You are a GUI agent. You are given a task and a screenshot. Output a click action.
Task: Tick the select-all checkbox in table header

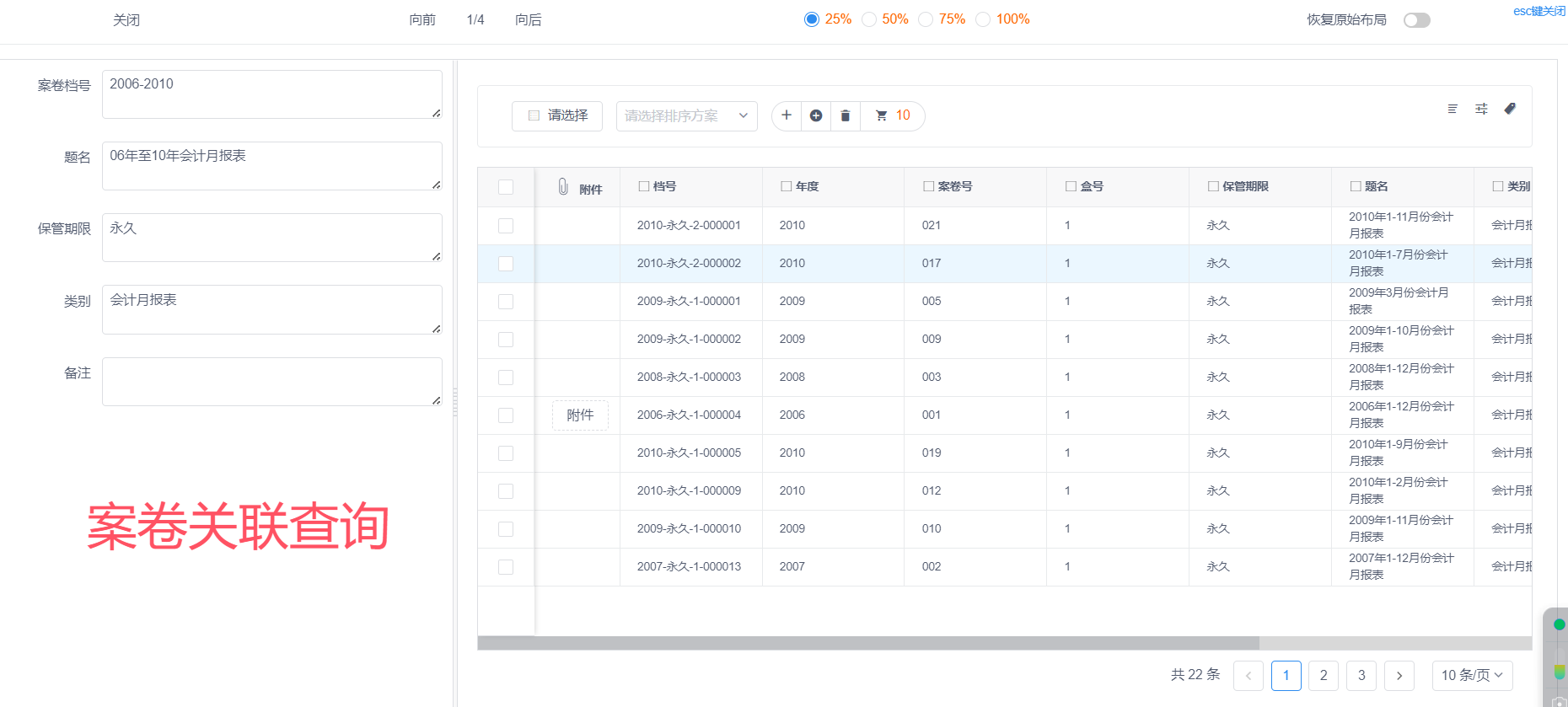[506, 187]
